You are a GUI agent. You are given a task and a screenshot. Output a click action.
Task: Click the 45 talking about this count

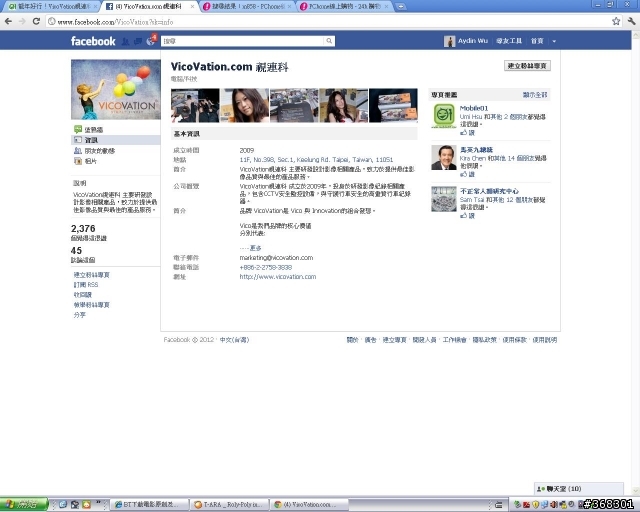coord(76,251)
